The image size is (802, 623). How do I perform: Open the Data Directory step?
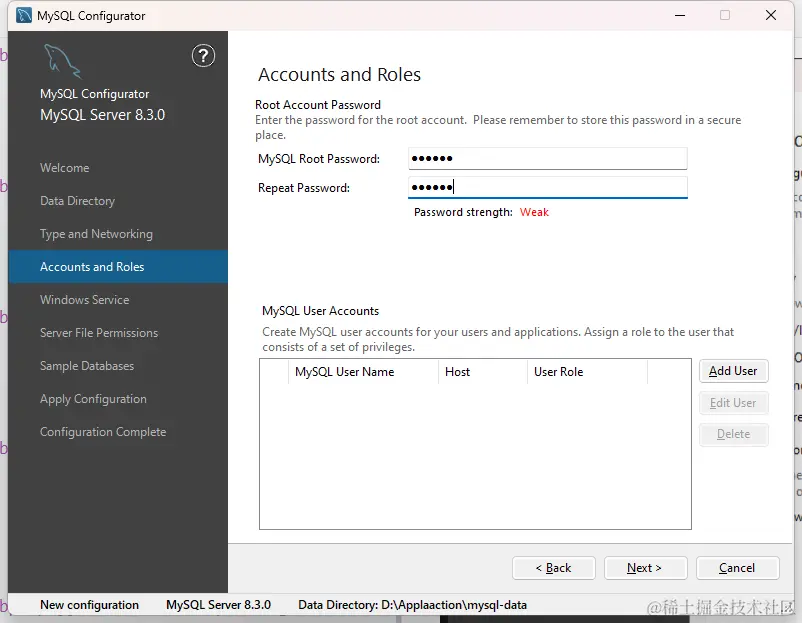(77, 201)
